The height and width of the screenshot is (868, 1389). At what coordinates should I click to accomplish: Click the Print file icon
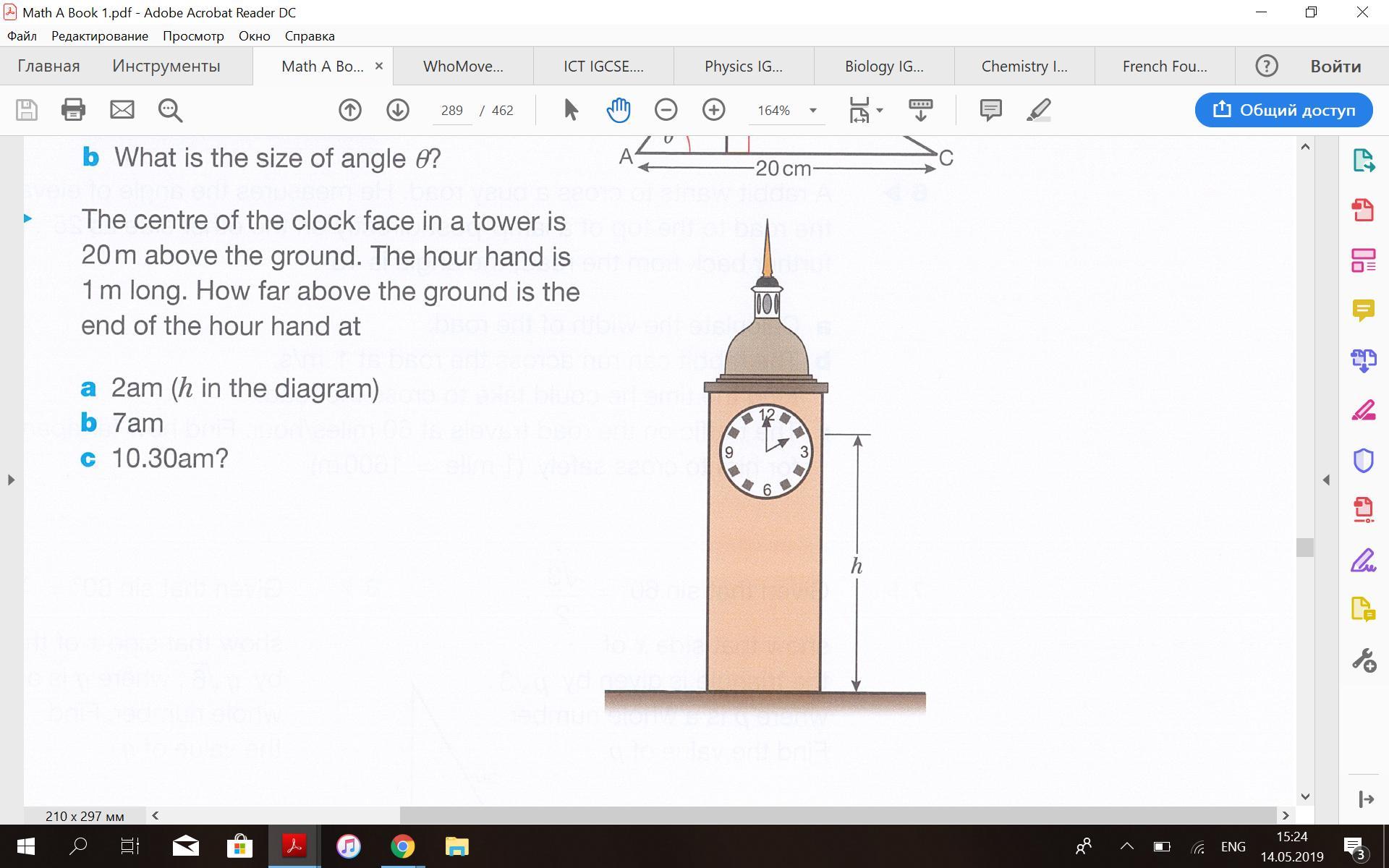click(73, 110)
